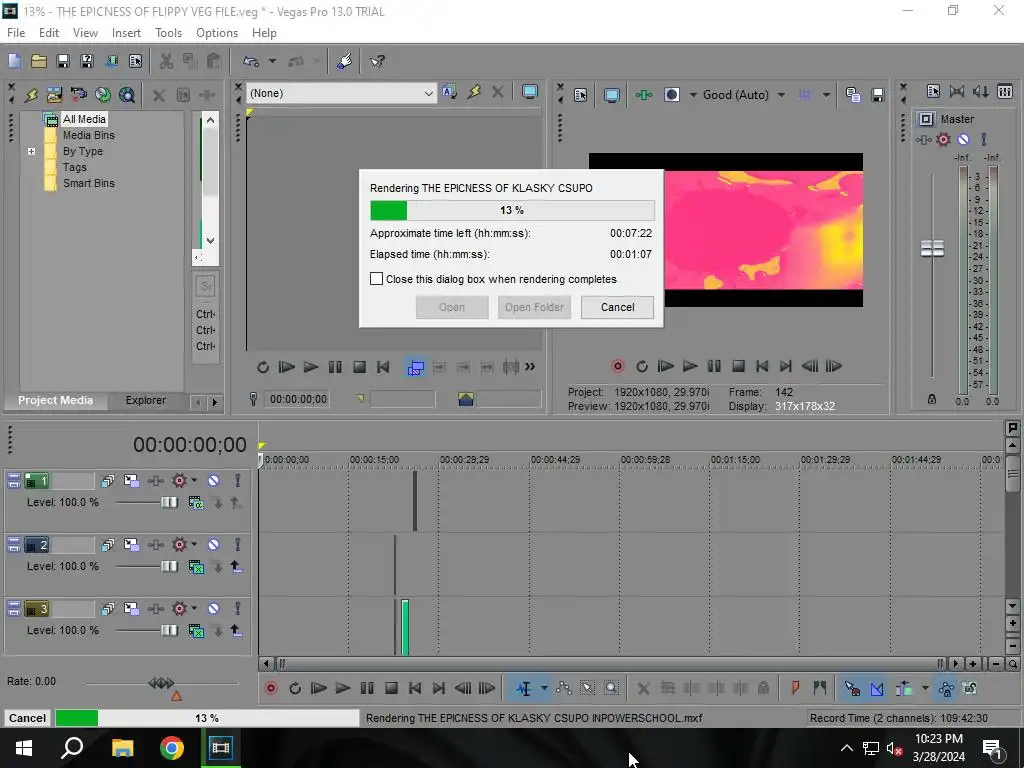
Task: Click the Split Screen View icon in preview toolbar
Action: pos(672,95)
